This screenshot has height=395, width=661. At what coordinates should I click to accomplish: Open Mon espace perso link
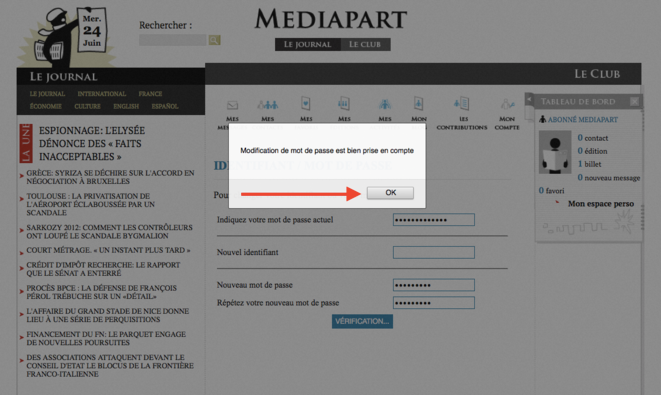[601, 204]
